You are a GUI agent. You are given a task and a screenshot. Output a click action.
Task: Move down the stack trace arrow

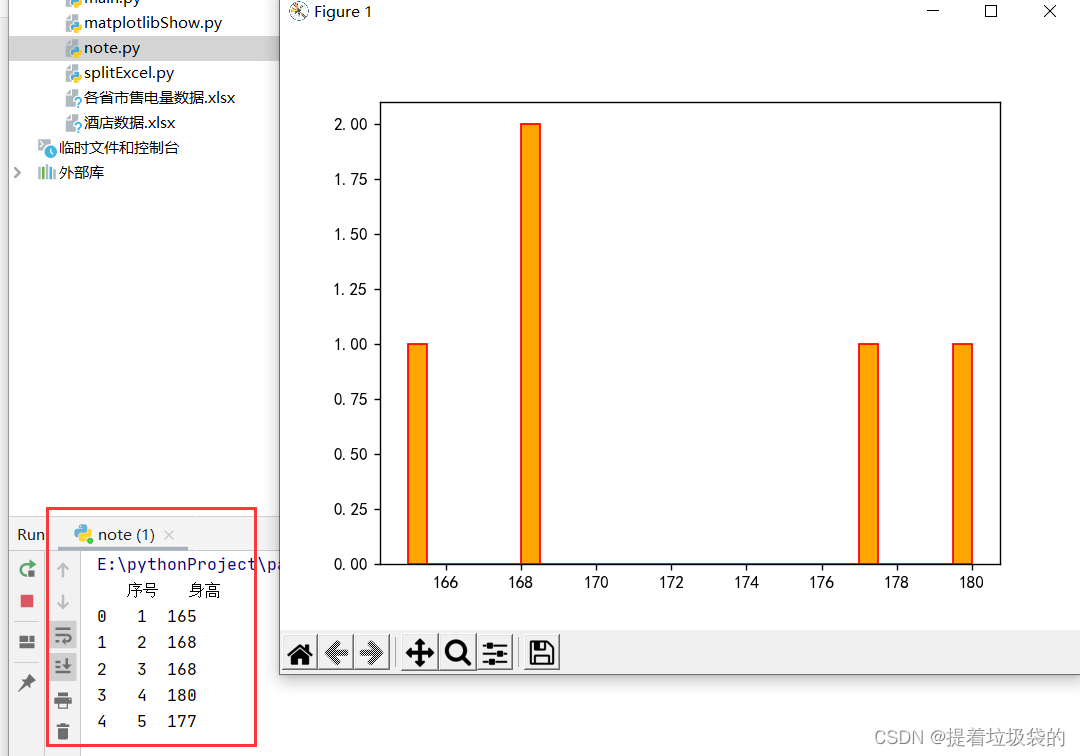63,602
